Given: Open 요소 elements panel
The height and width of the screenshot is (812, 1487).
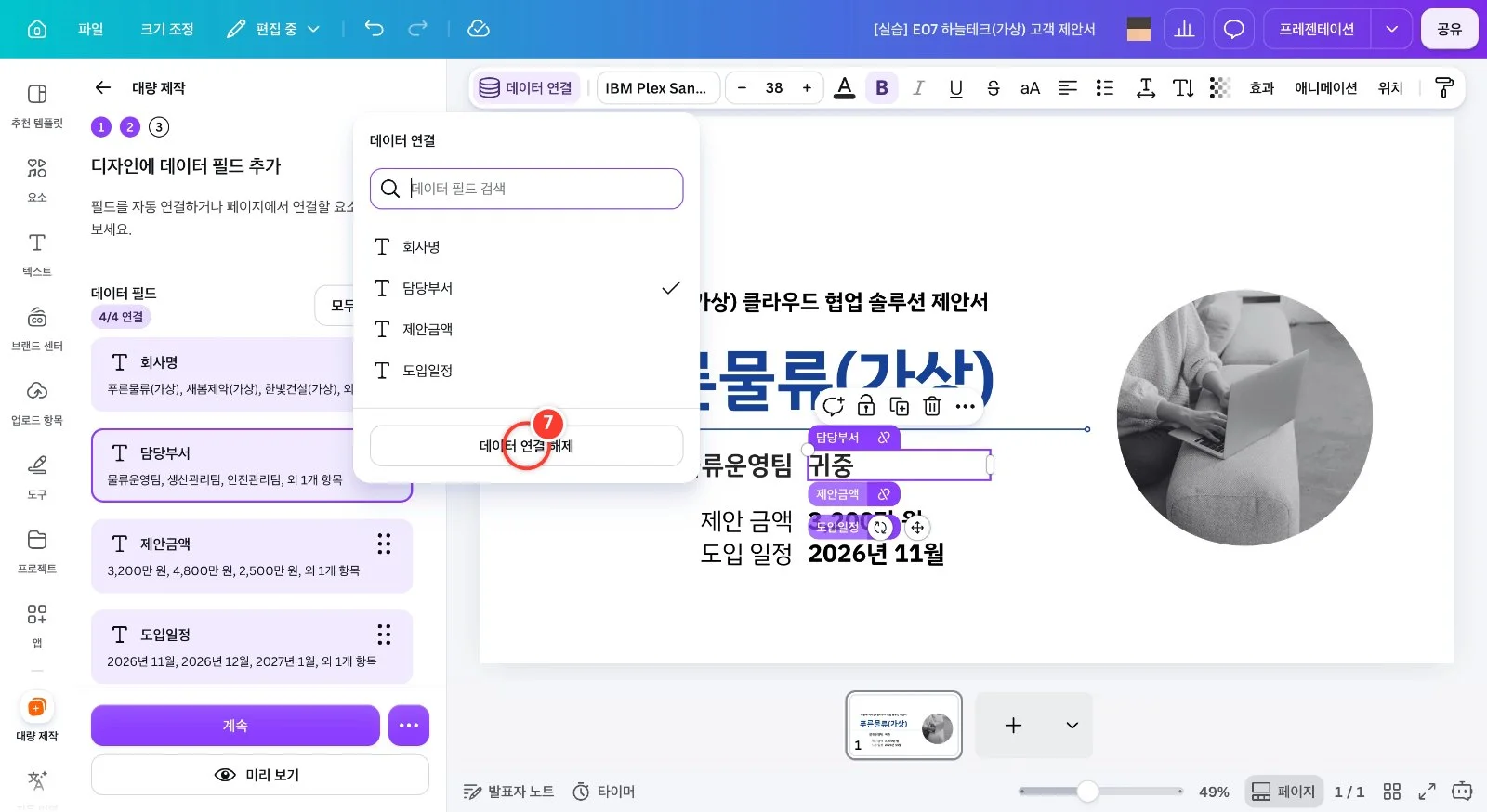Looking at the screenshot, I should [x=37, y=180].
